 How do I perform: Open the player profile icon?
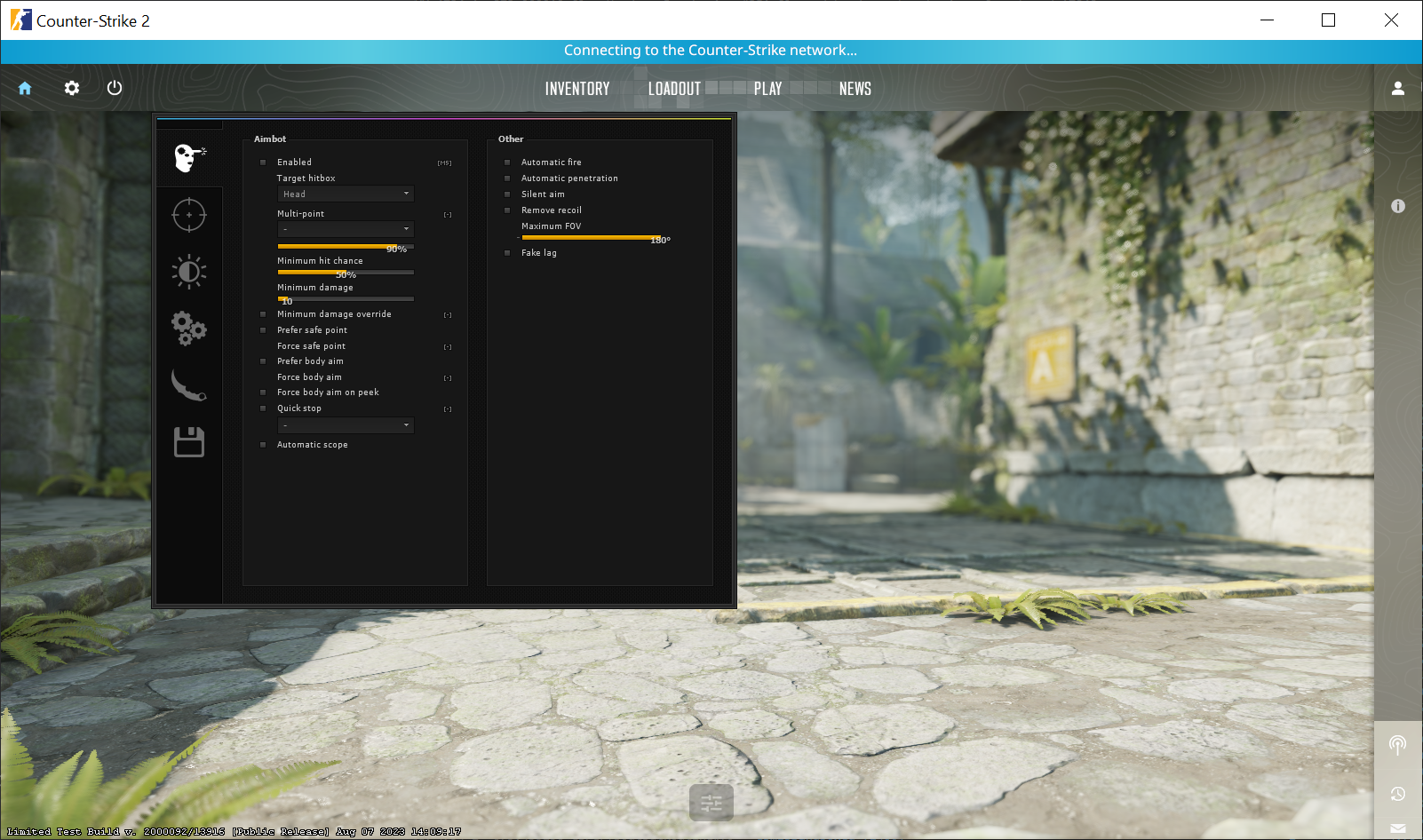(1398, 88)
